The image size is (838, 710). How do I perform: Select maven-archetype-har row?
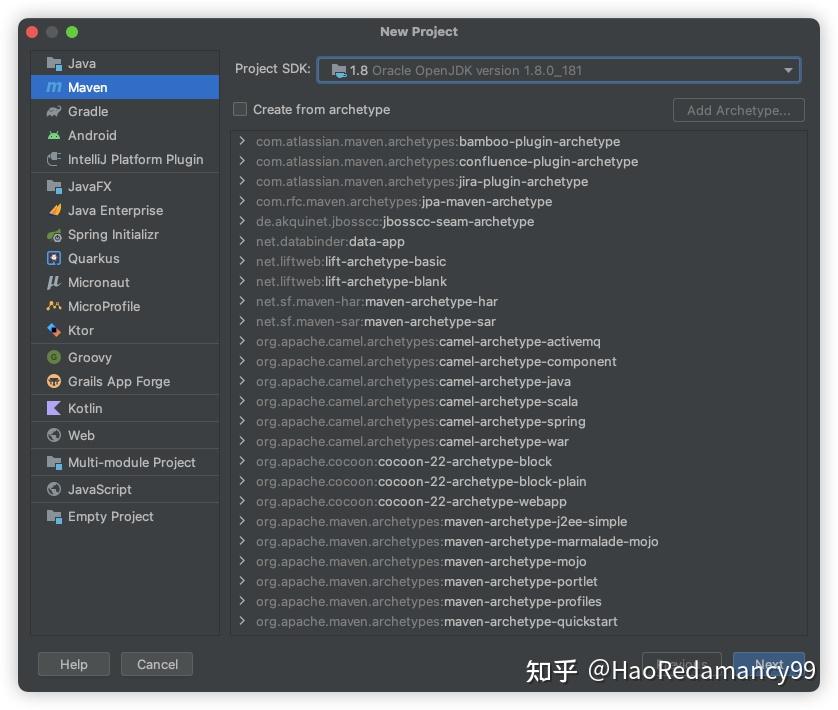(x=518, y=302)
